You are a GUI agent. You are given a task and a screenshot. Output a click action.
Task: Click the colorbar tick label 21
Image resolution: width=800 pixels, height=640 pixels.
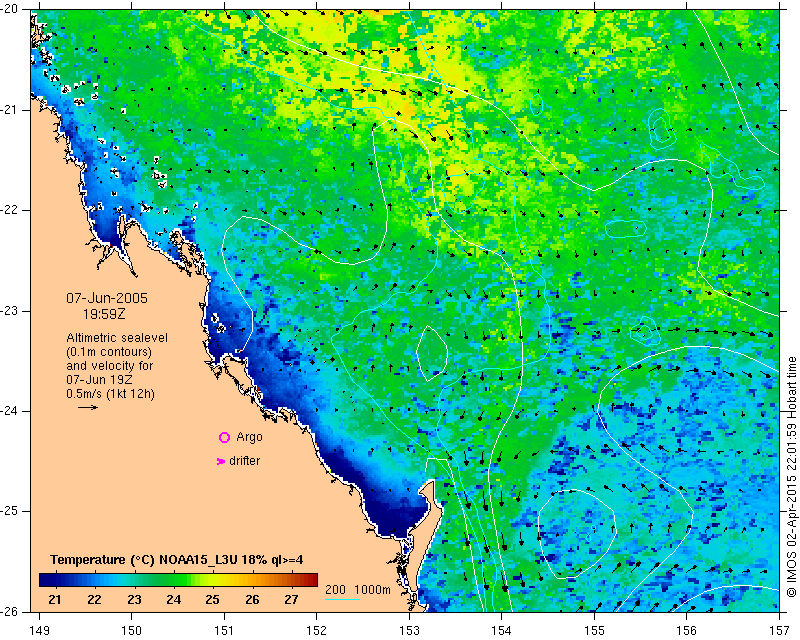coord(55,600)
